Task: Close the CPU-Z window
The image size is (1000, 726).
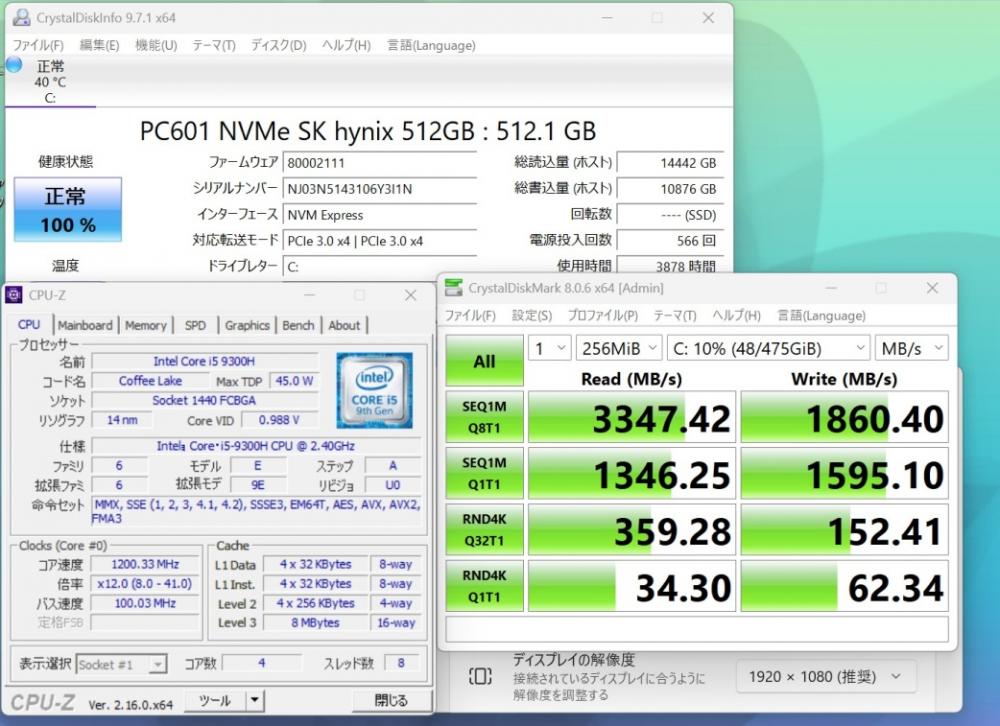Action: [411, 295]
